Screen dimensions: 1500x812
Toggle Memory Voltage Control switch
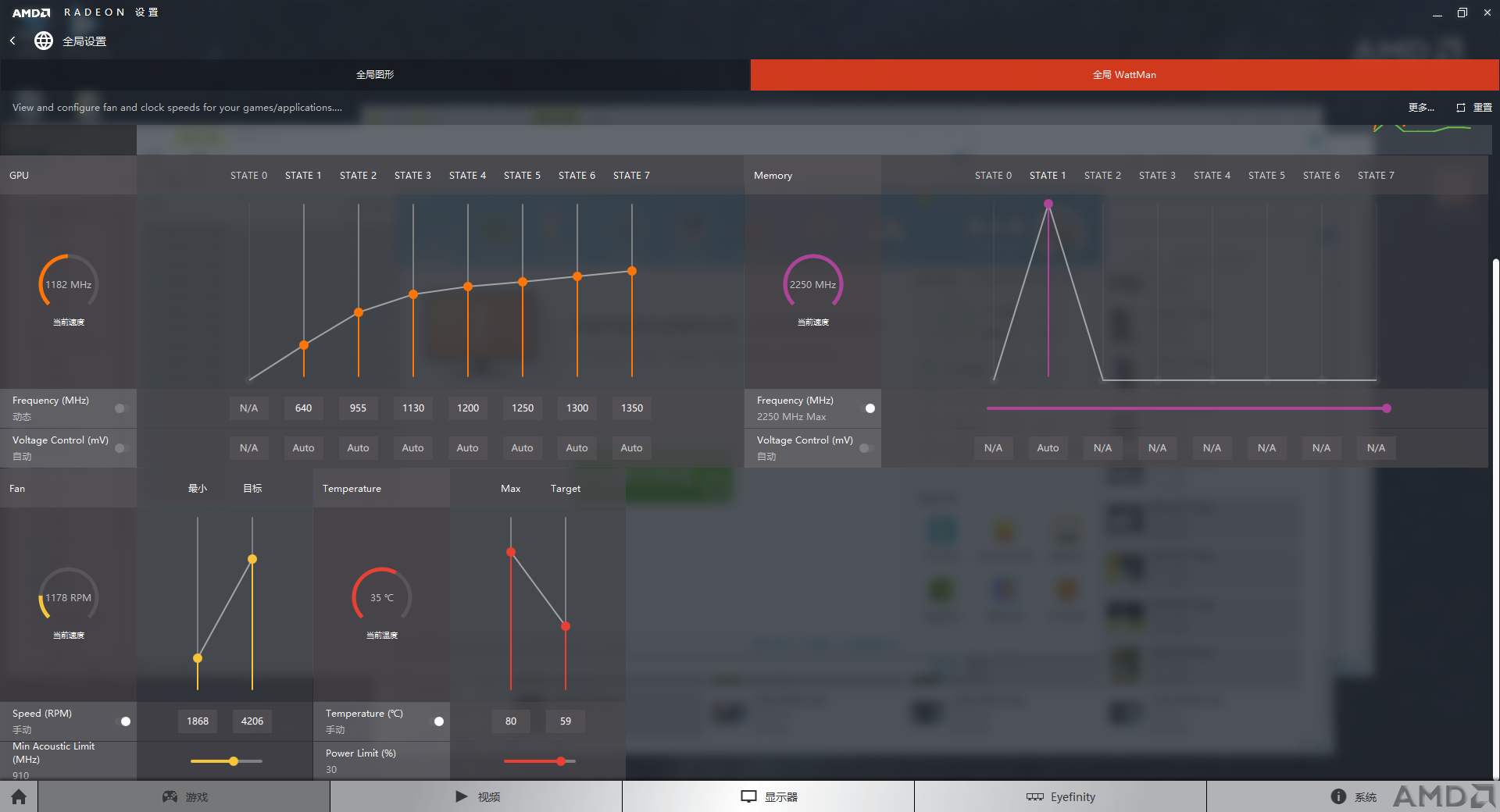(867, 448)
